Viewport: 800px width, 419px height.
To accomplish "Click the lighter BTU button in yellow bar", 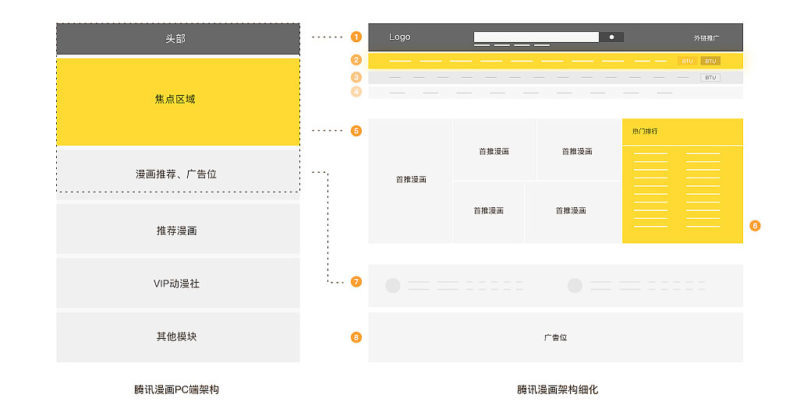I will [x=687, y=61].
